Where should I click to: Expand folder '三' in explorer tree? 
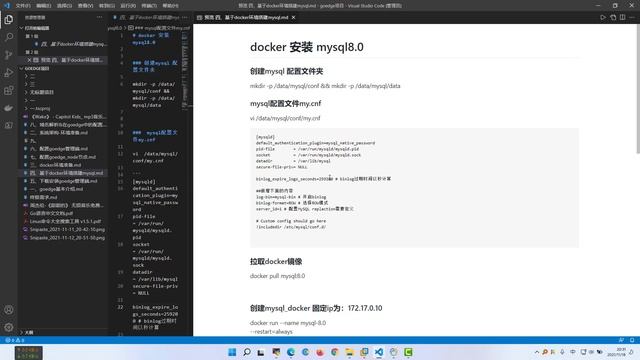[x=32, y=84]
